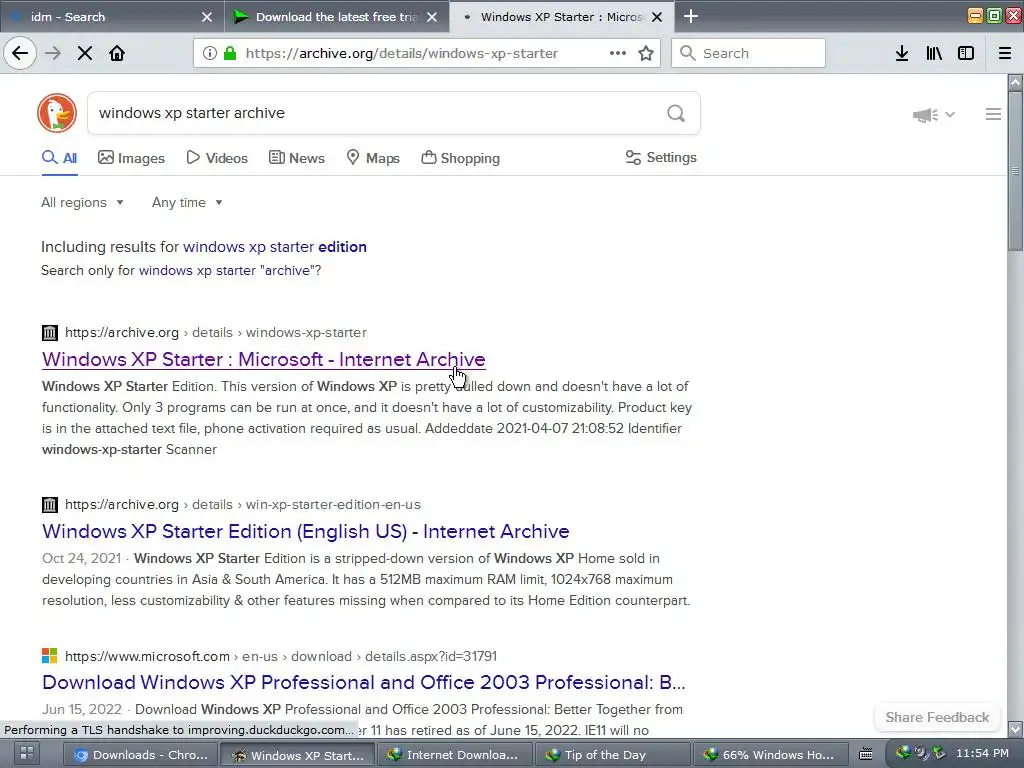Click the Microsoft favicon beside microsoft.com result
This screenshot has height=768, width=1024.
click(x=50, y=655)
